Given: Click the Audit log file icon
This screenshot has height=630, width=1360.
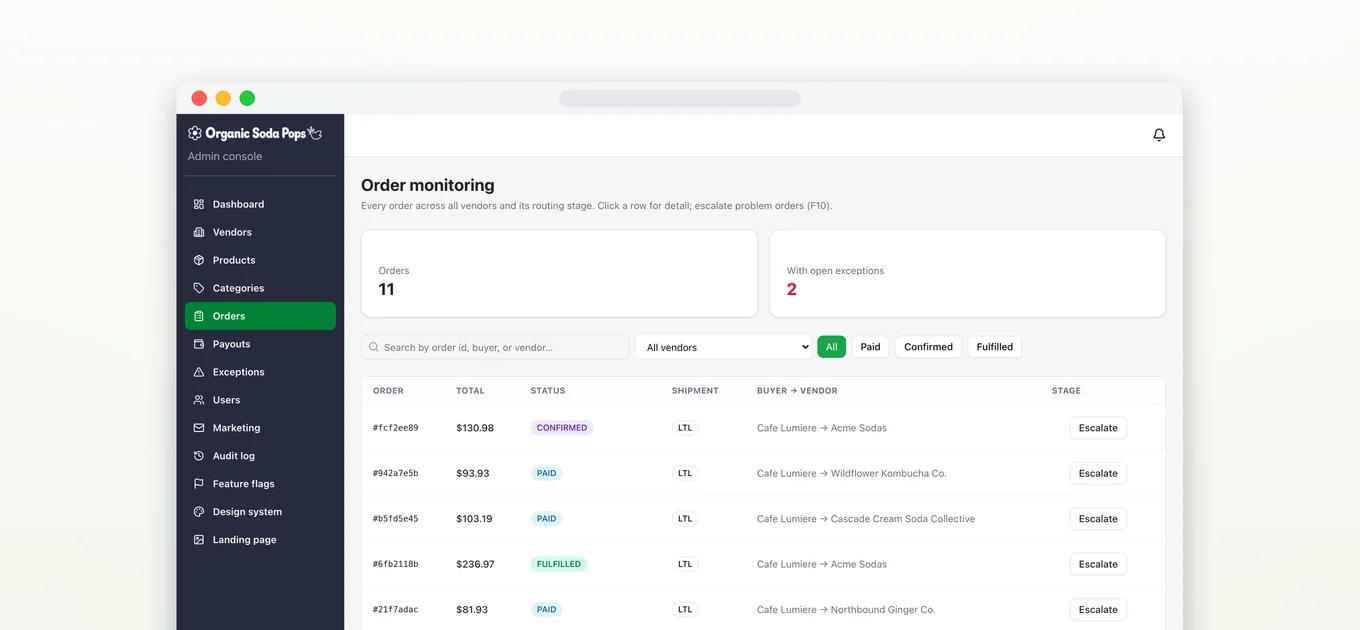Looking at the screenshot, I should coord(199,456).
